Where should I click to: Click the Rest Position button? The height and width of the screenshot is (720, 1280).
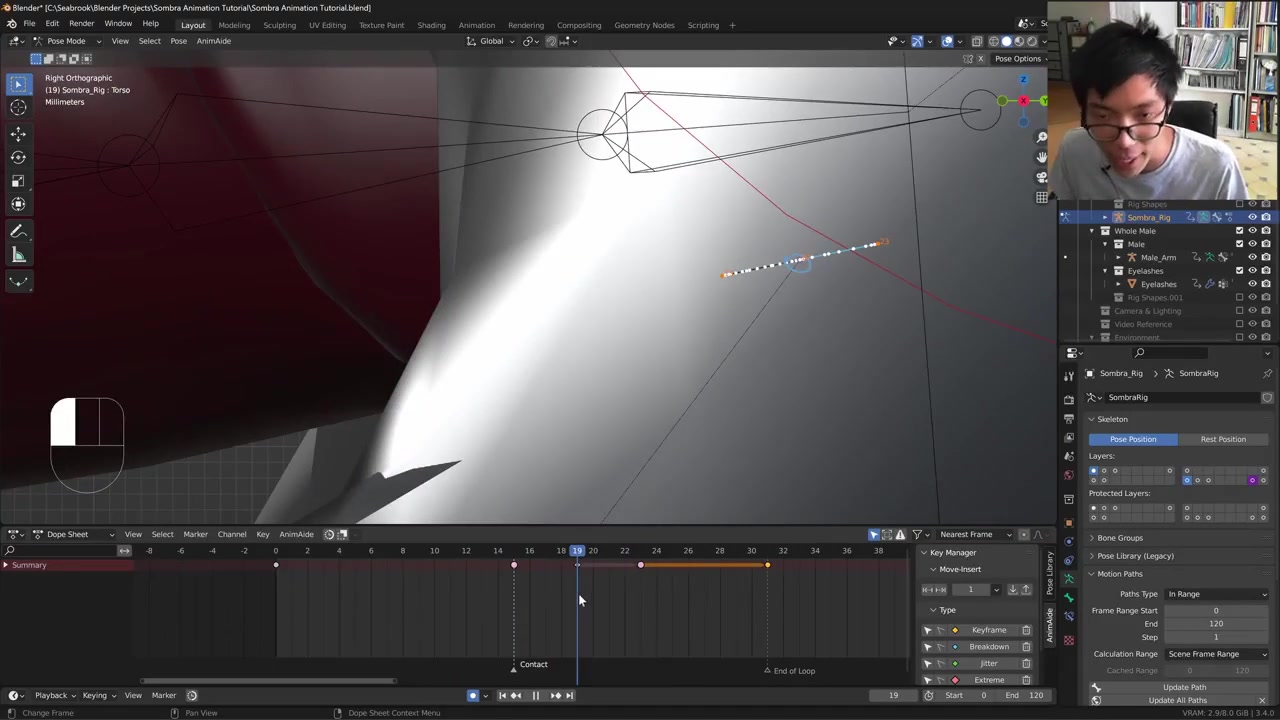click(x=1222, y=439)
